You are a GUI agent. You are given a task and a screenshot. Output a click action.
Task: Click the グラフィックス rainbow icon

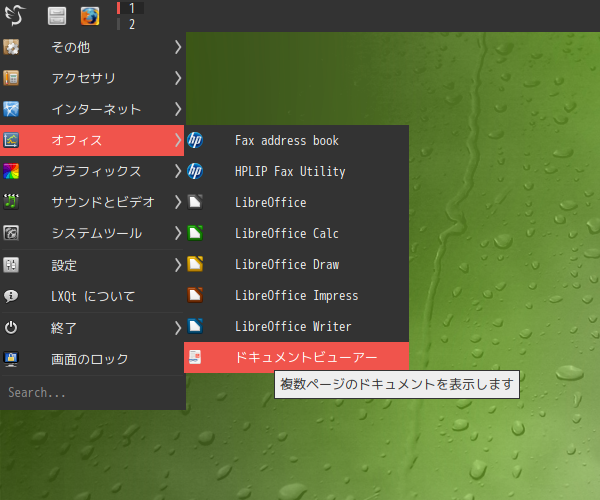11,171
